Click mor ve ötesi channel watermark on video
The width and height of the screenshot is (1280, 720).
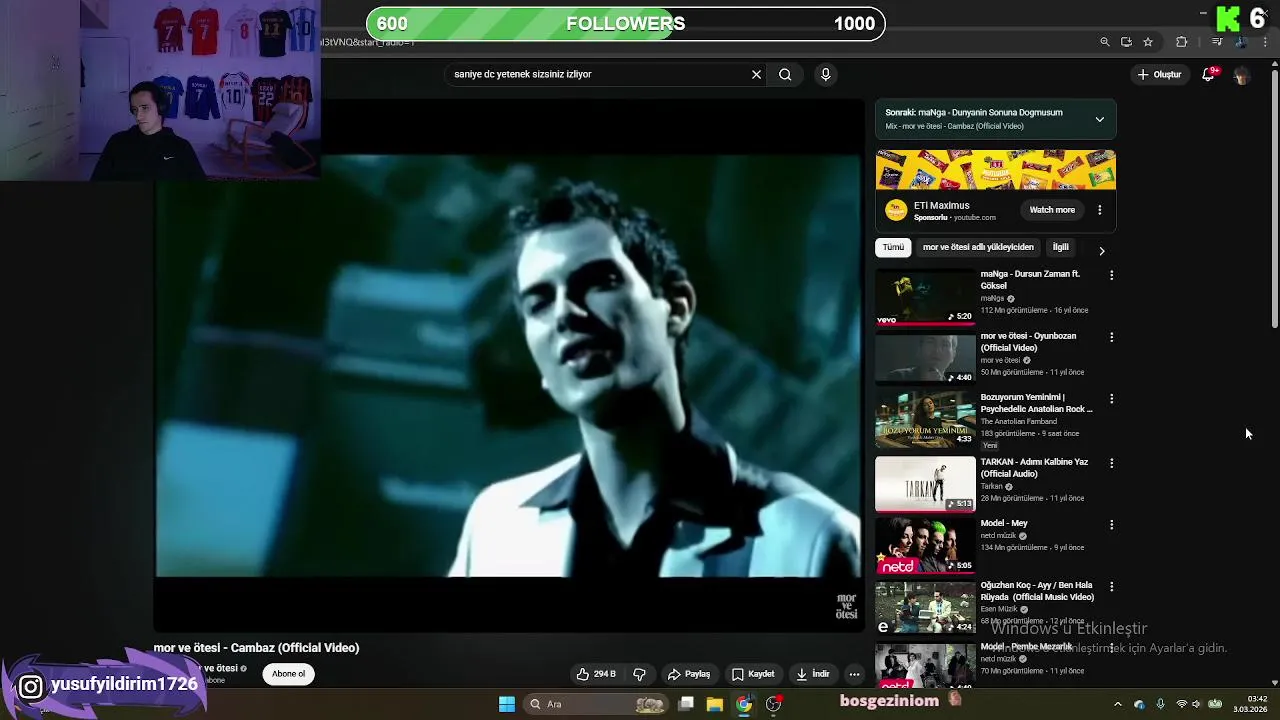point(847,606)
